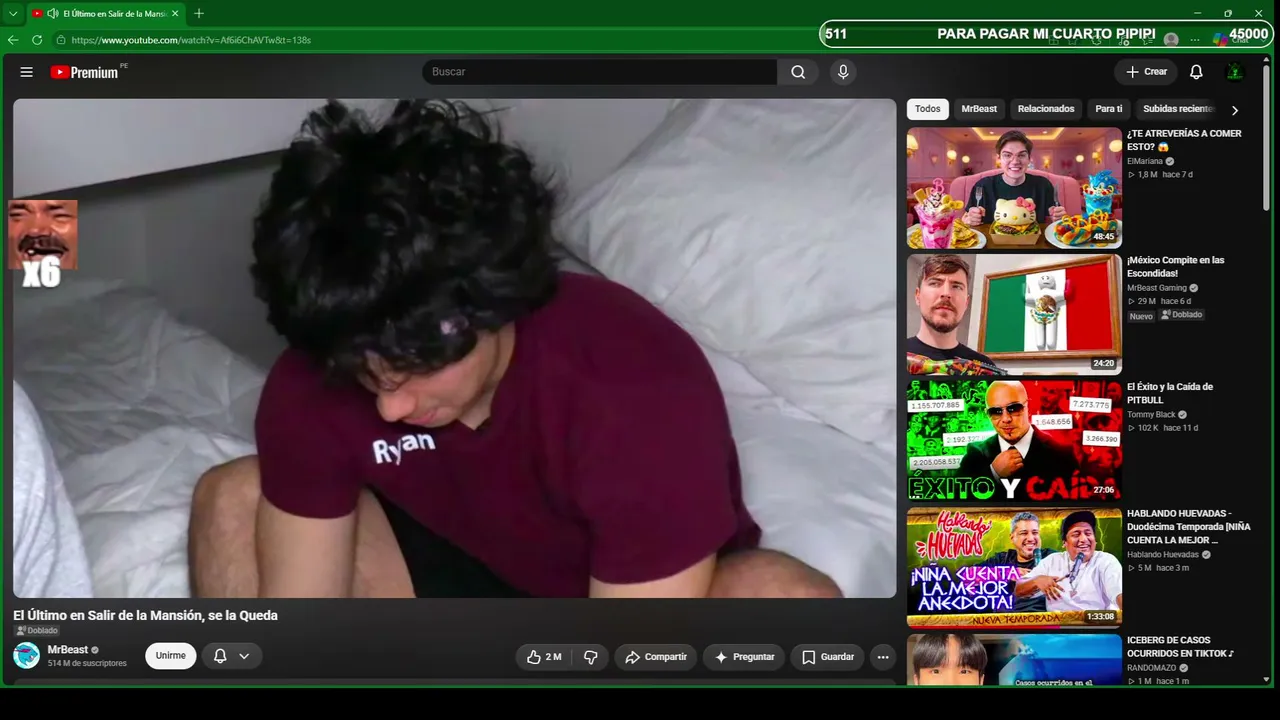Click the Doblado badge on the México video

pos(1182,315)
